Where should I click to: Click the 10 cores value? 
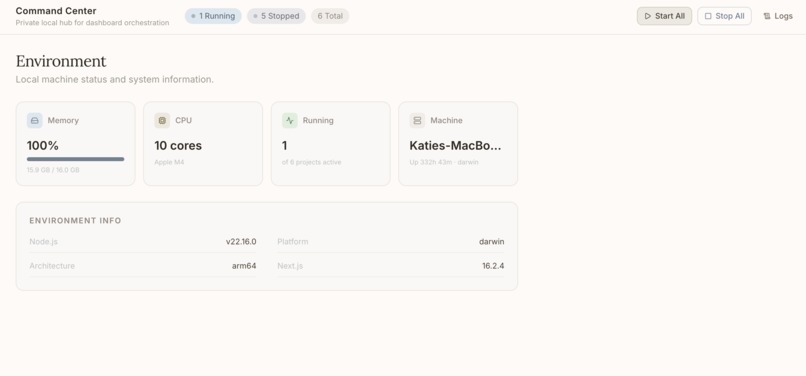[178, 146]
